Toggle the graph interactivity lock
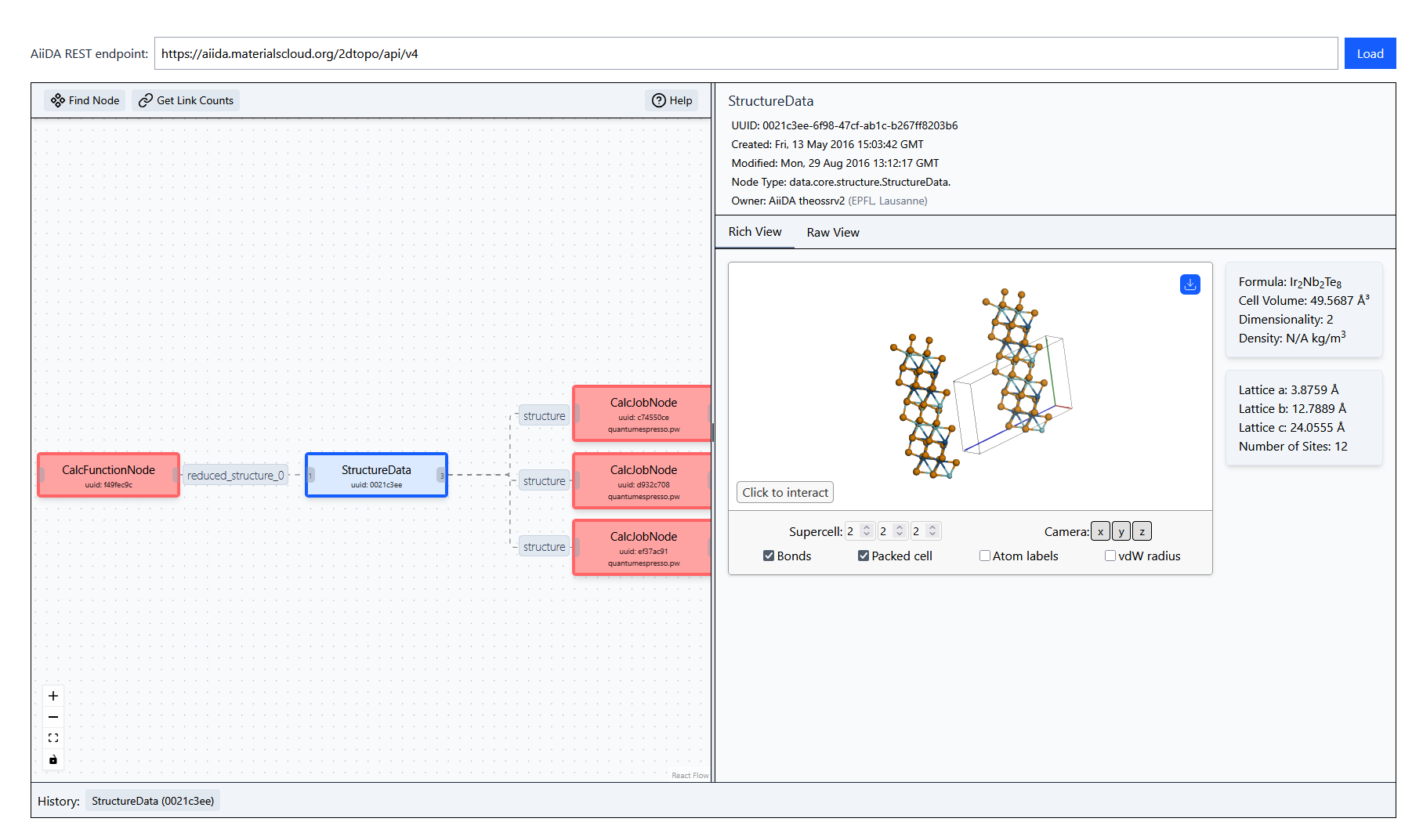1423x840 pixels. point(53,759)
